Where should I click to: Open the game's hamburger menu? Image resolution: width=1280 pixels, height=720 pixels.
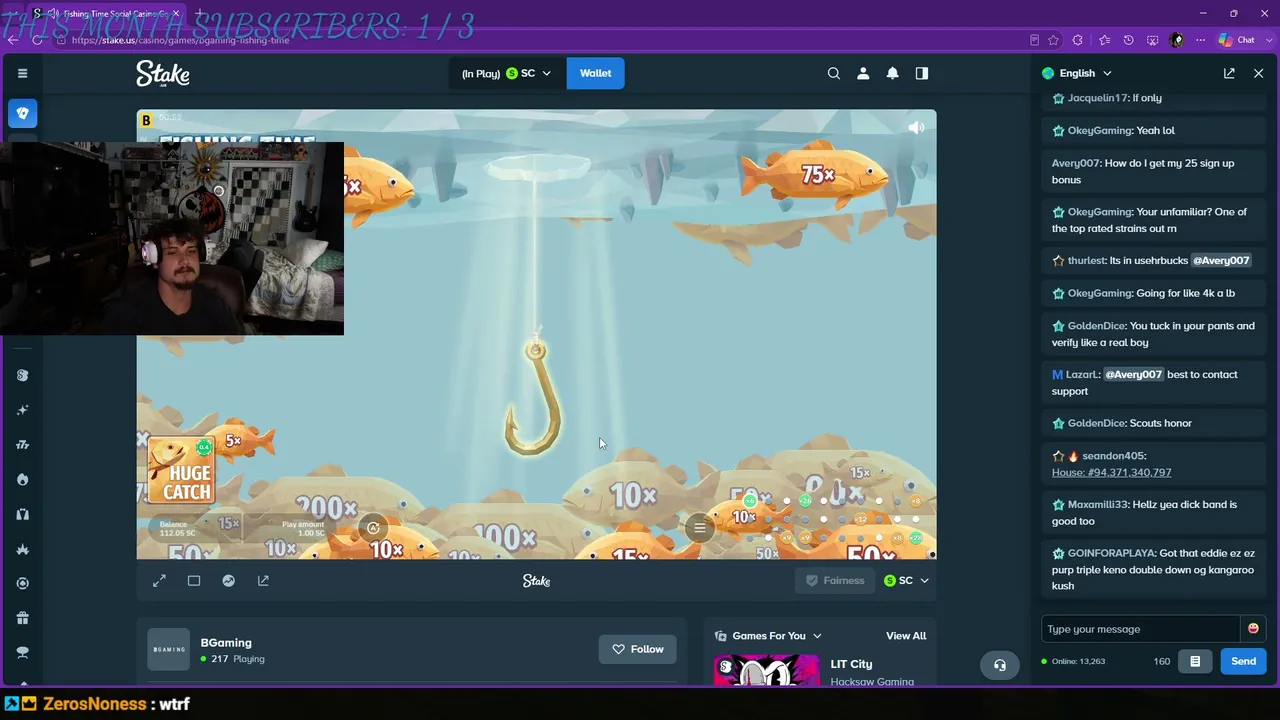tap(700, 528)
